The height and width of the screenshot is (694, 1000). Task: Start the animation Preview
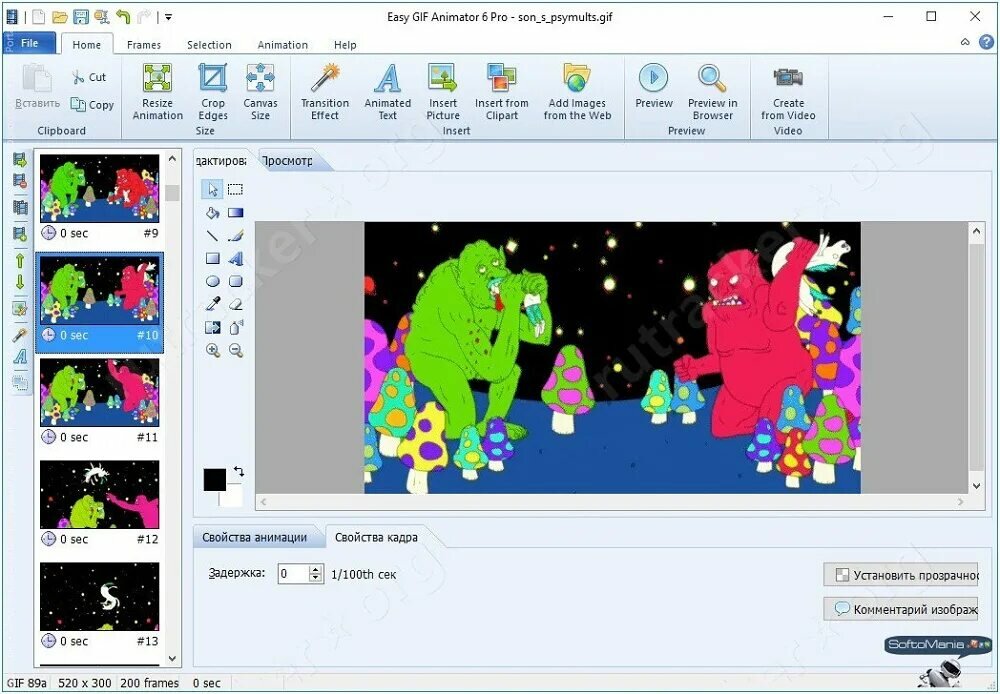tap(654, 85)
